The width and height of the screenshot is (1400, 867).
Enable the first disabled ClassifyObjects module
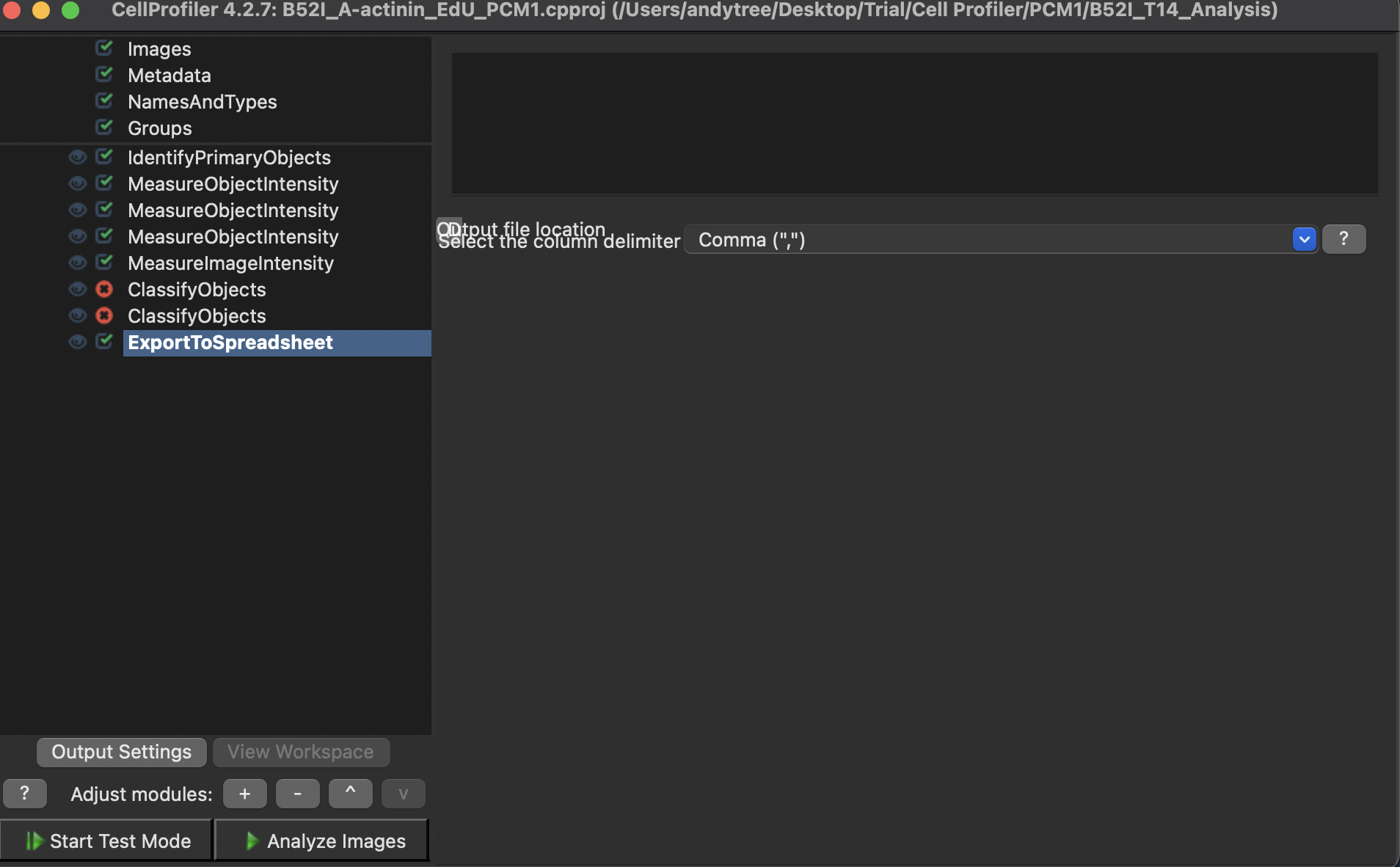pos(104,289)
